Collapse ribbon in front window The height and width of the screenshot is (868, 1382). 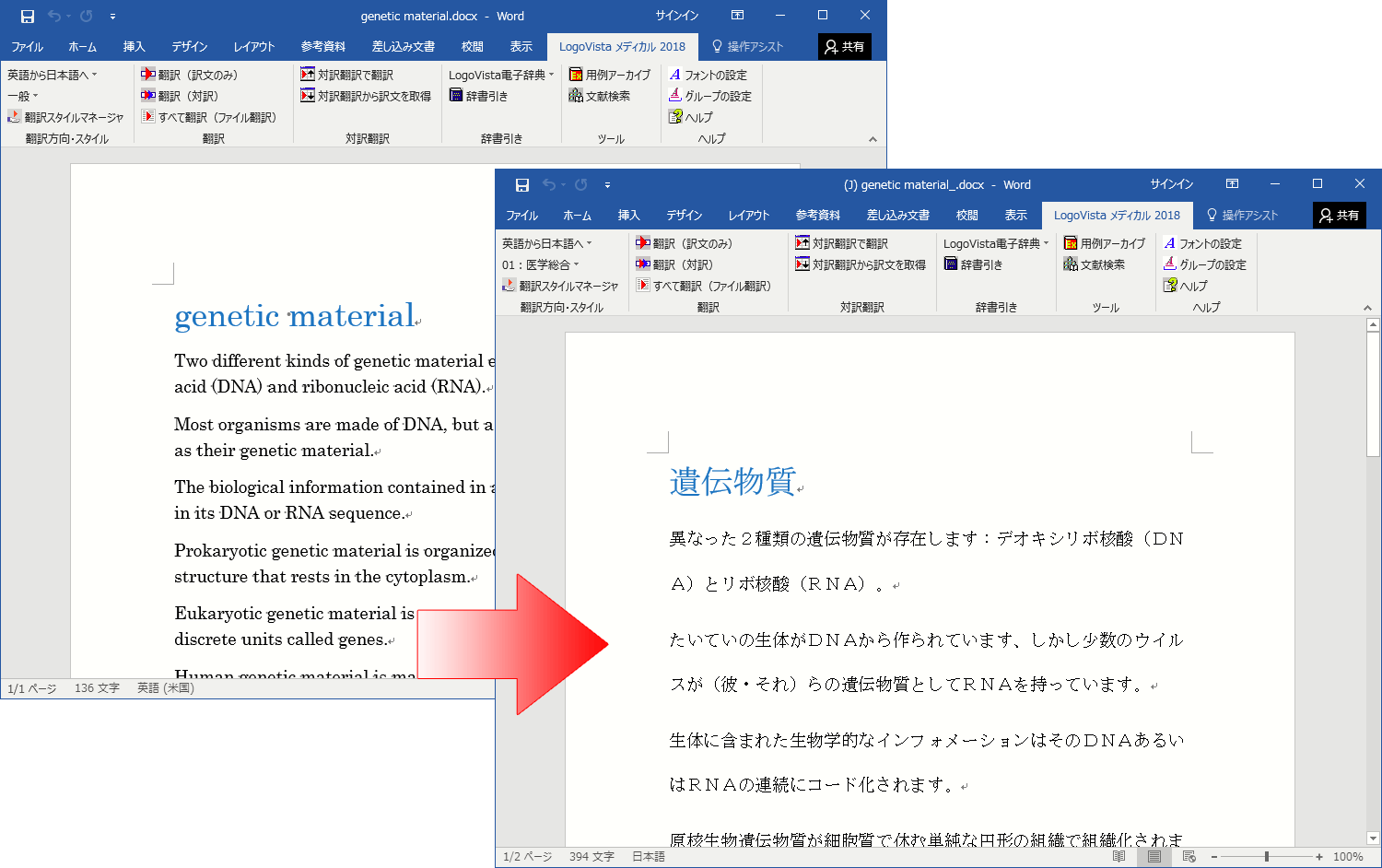click(x=1367, y=308)
